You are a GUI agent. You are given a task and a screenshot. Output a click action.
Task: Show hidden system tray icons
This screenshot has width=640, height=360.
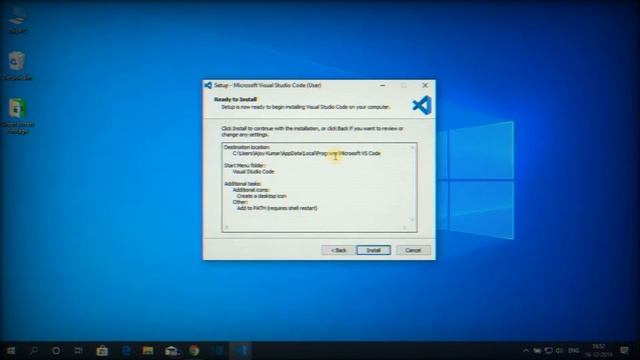[x=526, y=351]
